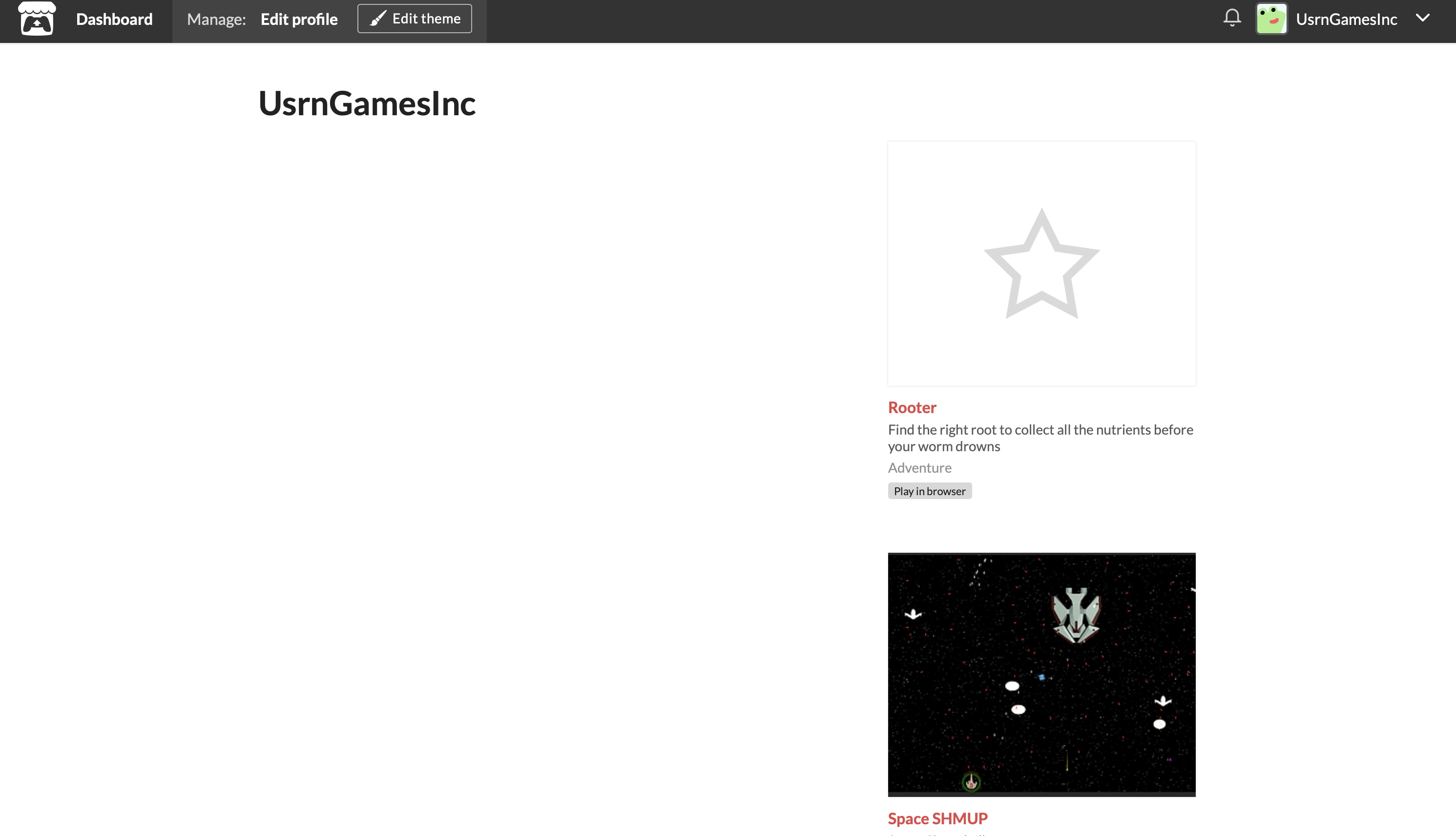
Task: Click the UsrnGamesInc profile heading
Action: tap(367, 104)
